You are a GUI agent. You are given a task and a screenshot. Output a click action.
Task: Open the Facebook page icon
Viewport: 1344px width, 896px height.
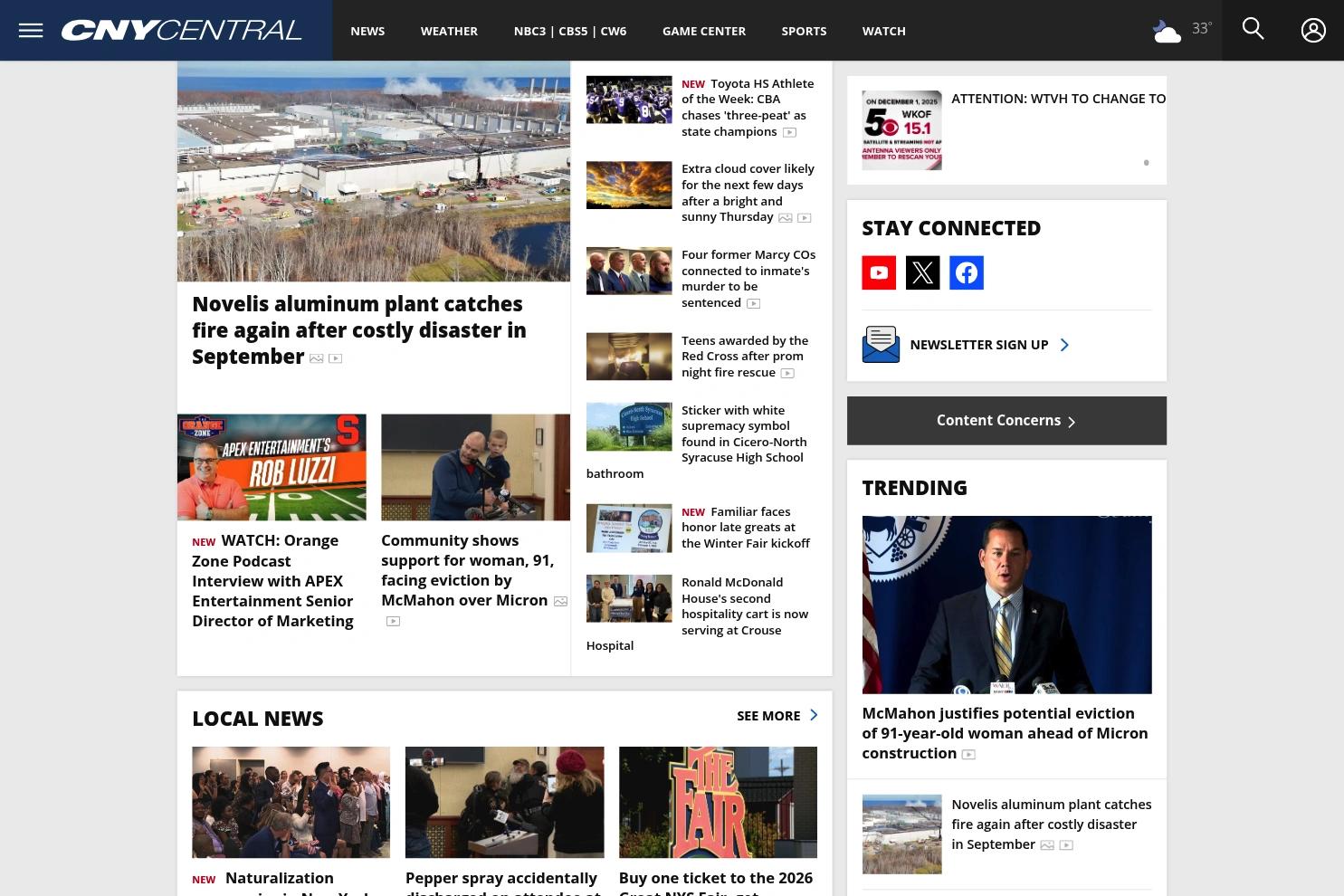pyautogui.click(x=967, y=272)
